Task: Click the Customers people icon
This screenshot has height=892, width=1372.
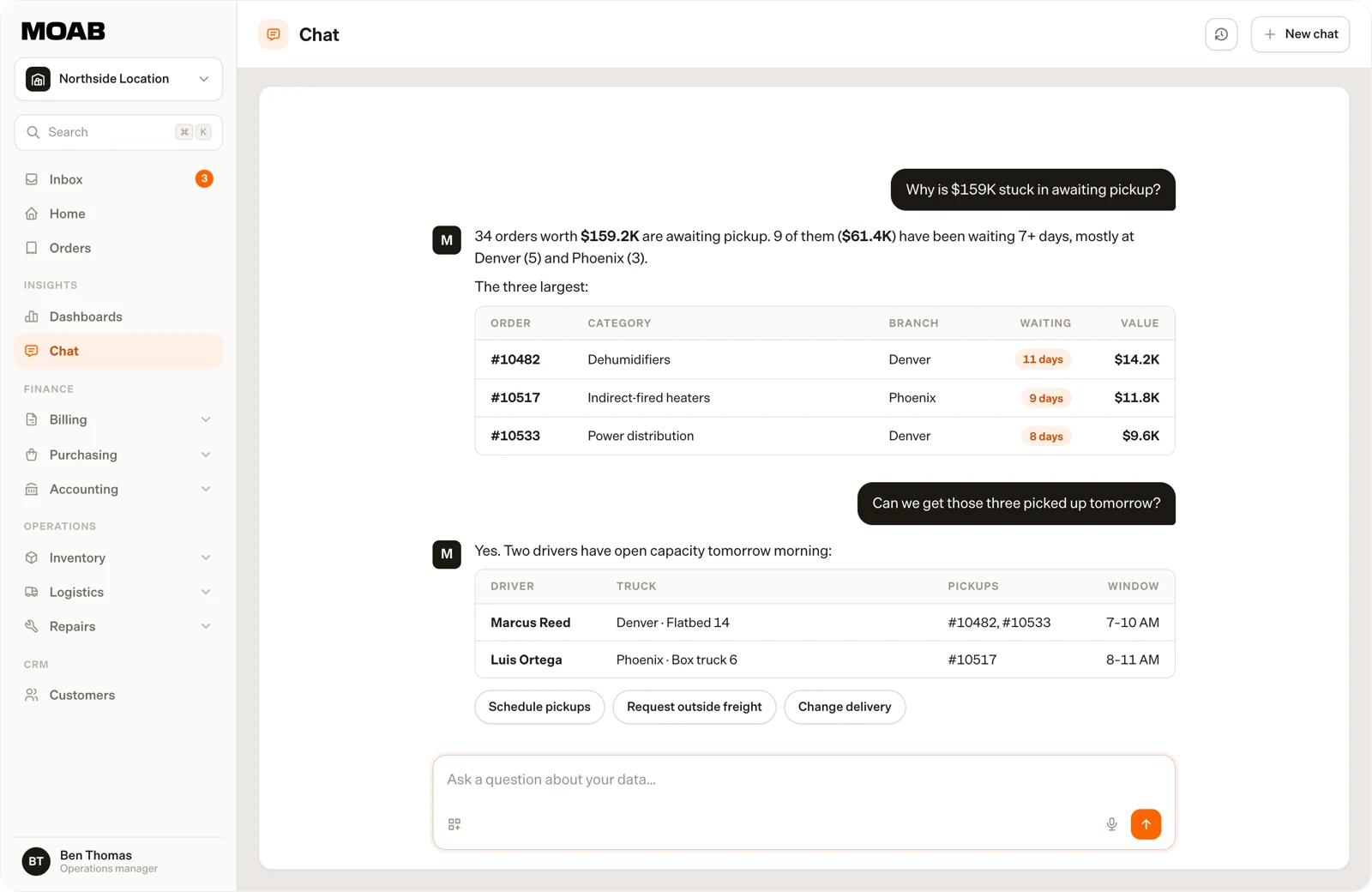Action: click(32, 695)
